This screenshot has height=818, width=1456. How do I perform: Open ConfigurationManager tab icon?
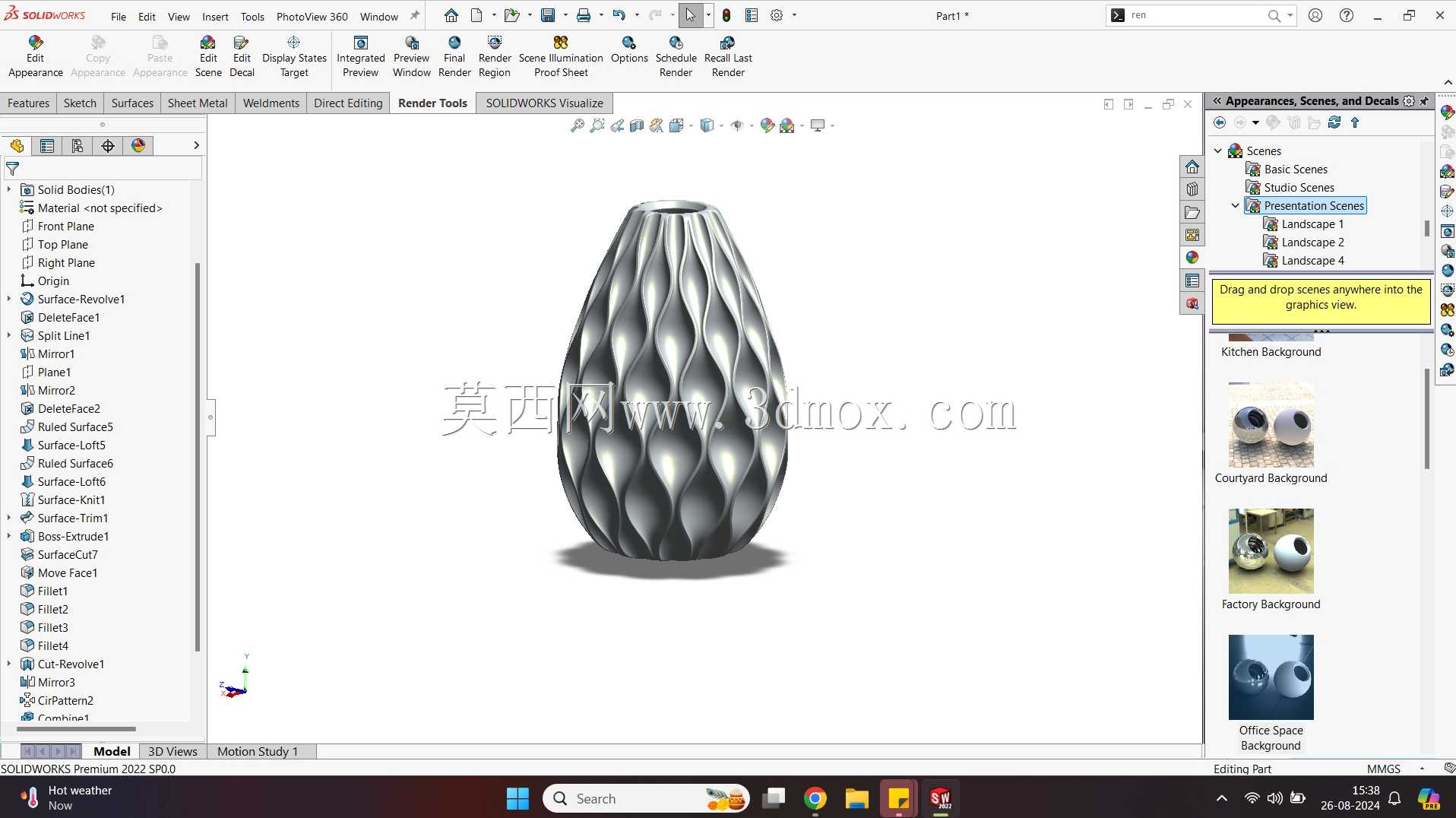tap(78, 146)
